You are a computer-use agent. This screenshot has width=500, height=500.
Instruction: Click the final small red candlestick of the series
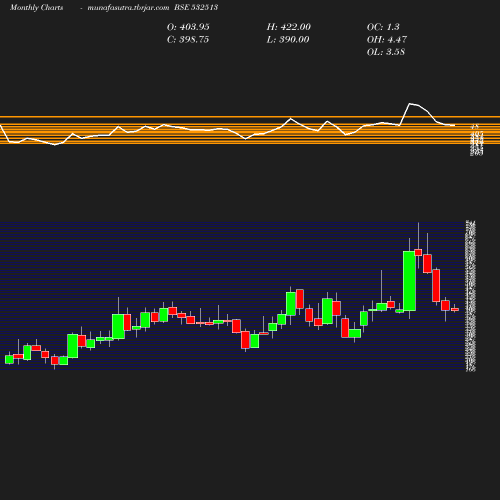coord(455,310)
